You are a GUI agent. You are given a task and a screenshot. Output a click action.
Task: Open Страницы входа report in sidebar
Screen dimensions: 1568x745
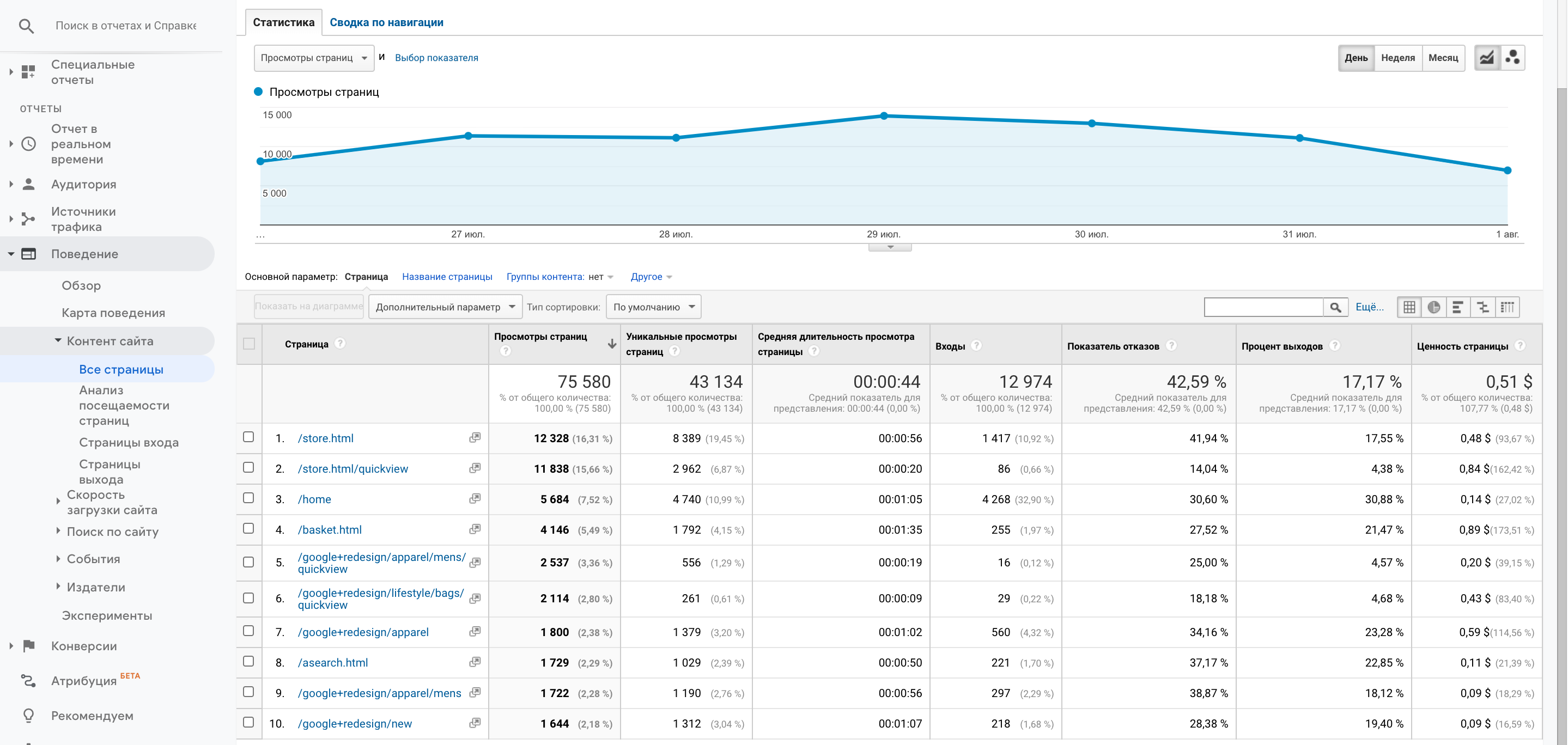tap(129, 443)
